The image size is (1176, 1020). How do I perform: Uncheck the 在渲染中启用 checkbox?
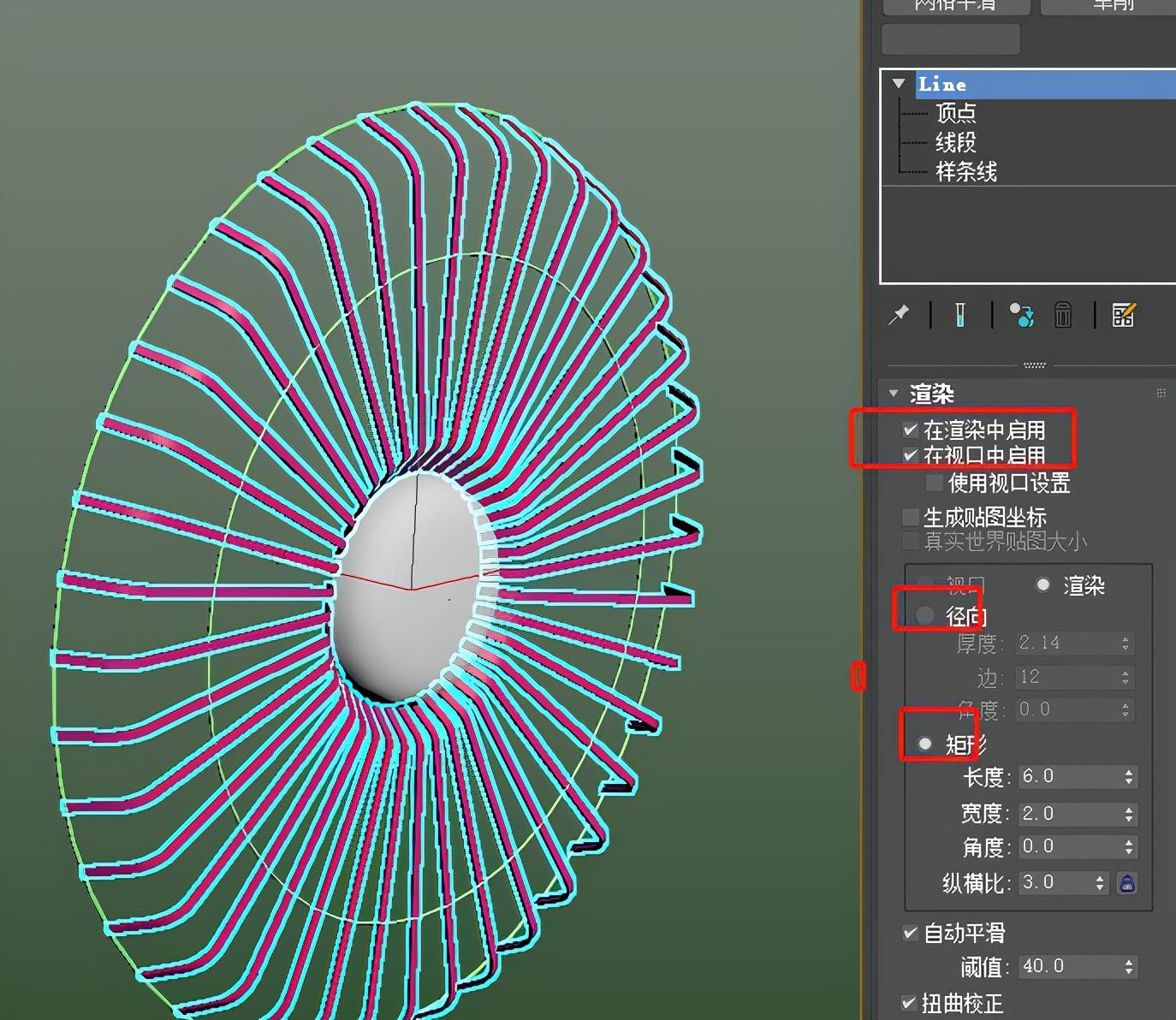910,430
